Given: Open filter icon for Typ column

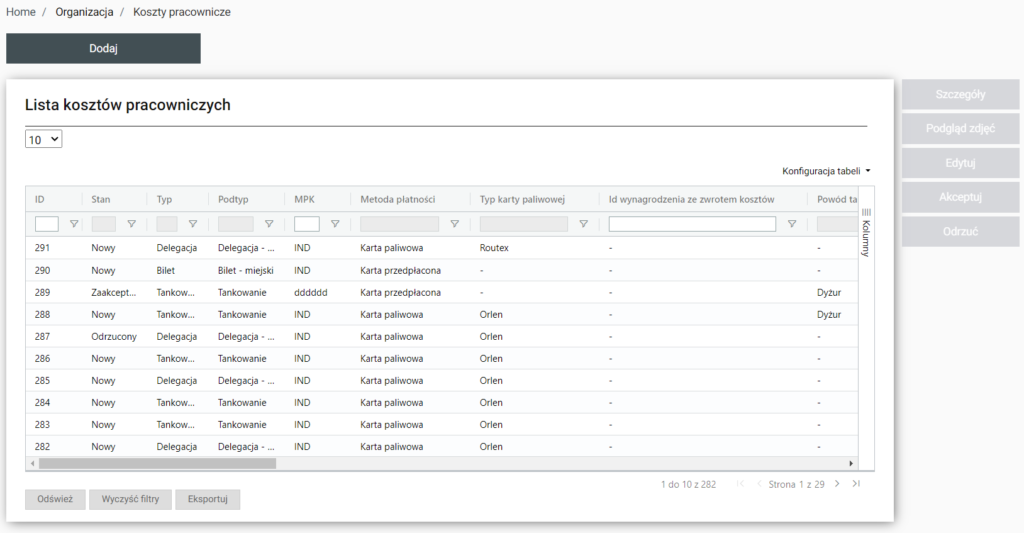Looking at the screenshot, I should 193,224.
